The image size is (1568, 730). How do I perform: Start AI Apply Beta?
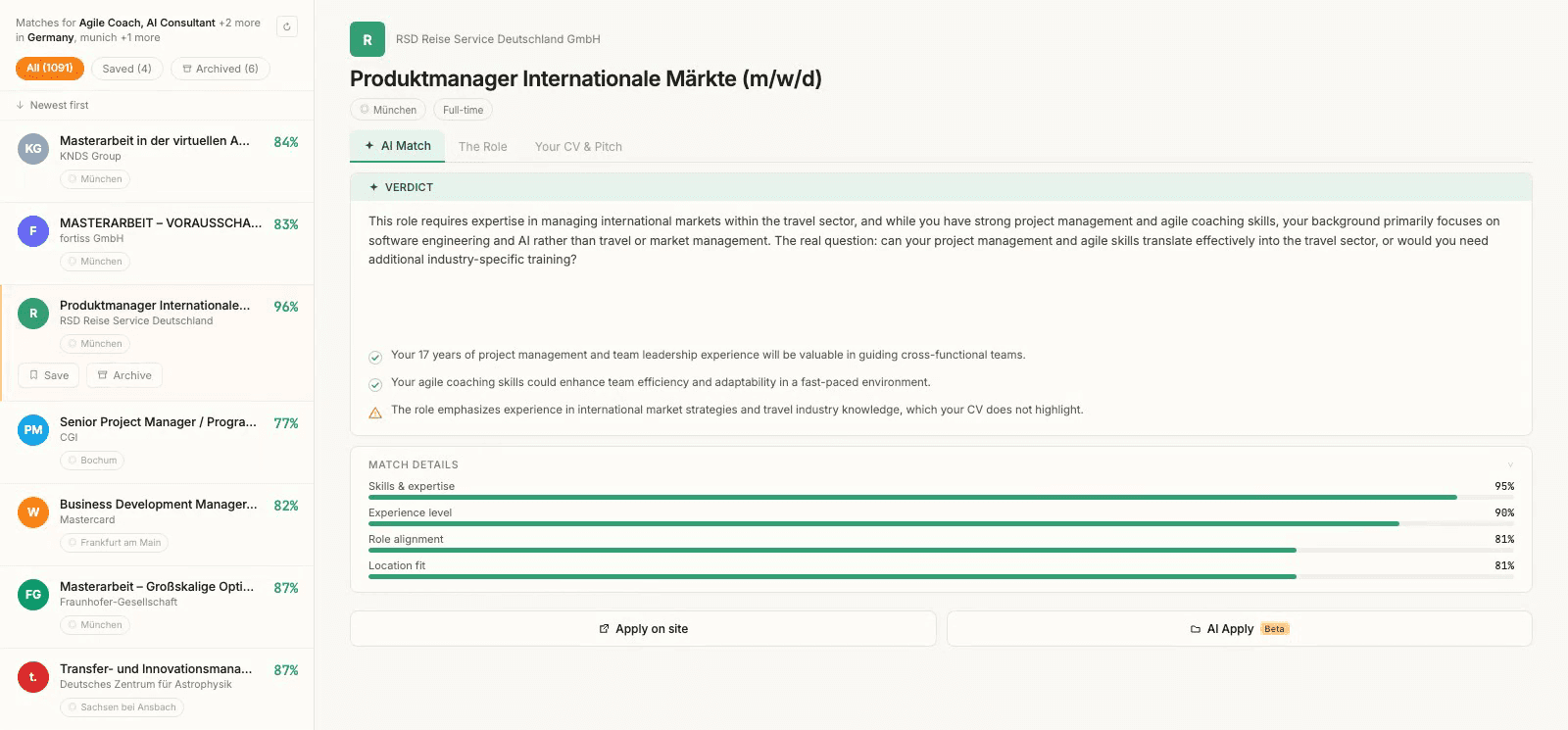(x=1240, y=629)
